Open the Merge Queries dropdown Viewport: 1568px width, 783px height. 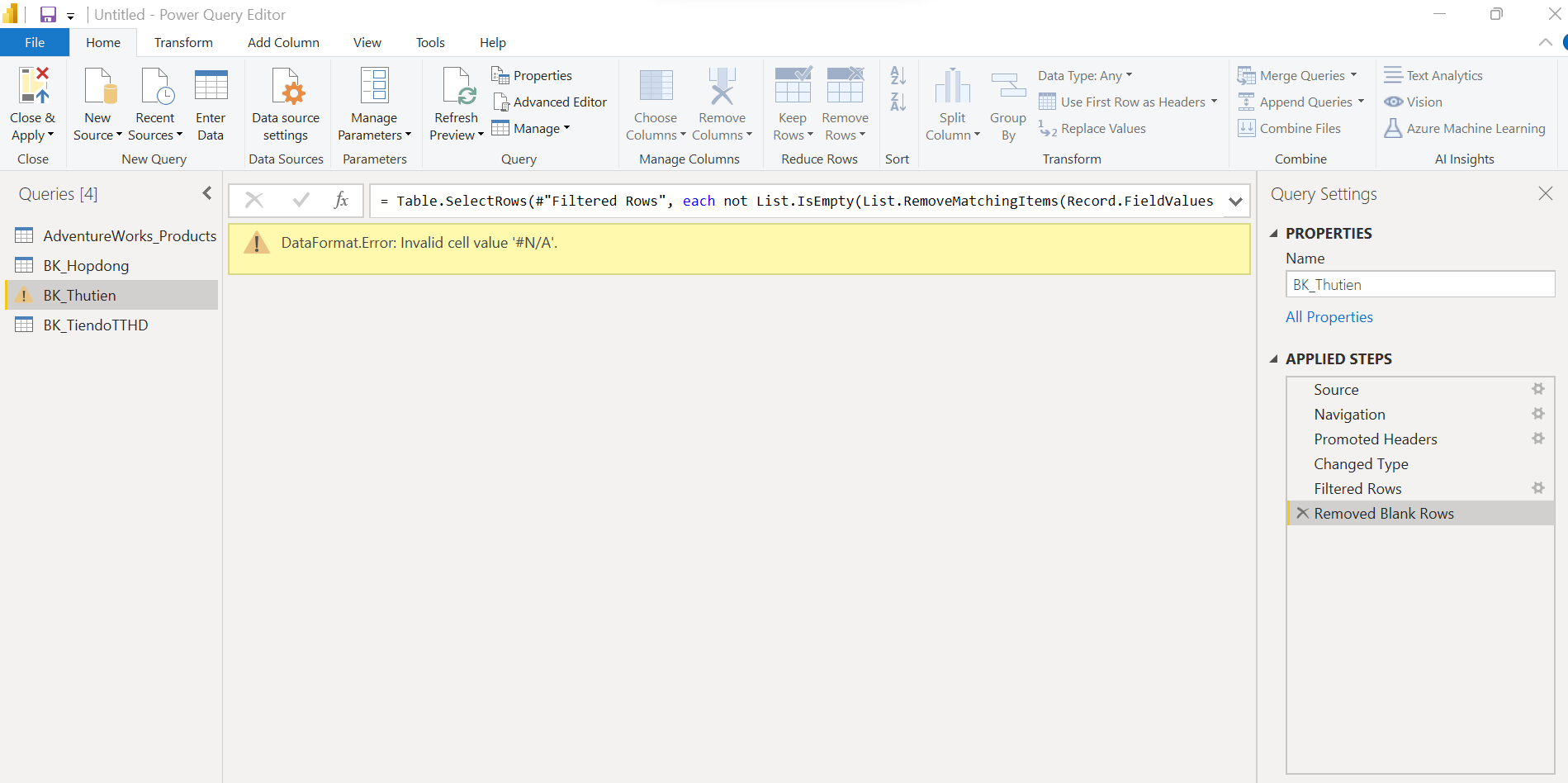point(1297,75)
